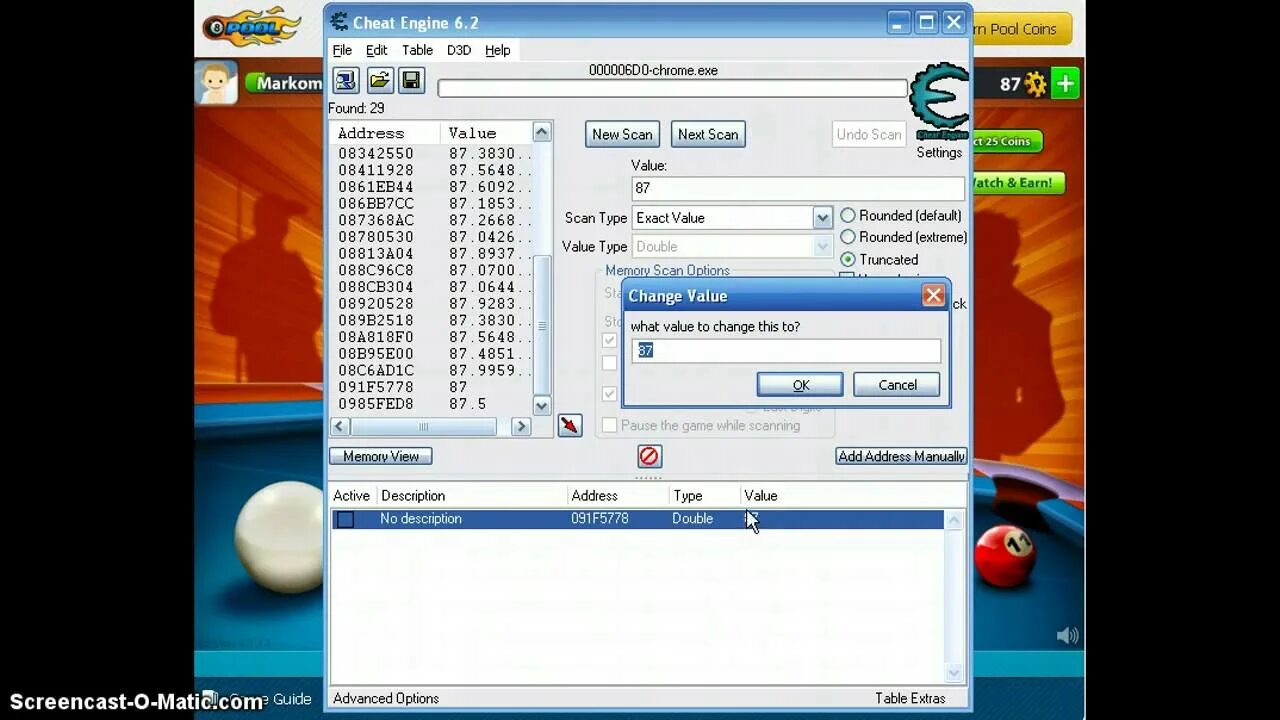Screen dimensions: 1280x720
Task: Open the File menu
Action: [x=342, y=50]
